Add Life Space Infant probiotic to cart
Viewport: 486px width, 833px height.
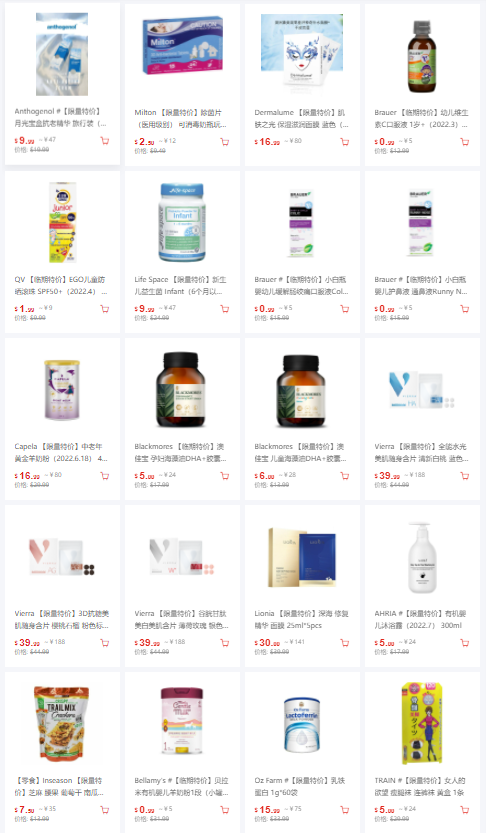[x=225, y=309]
